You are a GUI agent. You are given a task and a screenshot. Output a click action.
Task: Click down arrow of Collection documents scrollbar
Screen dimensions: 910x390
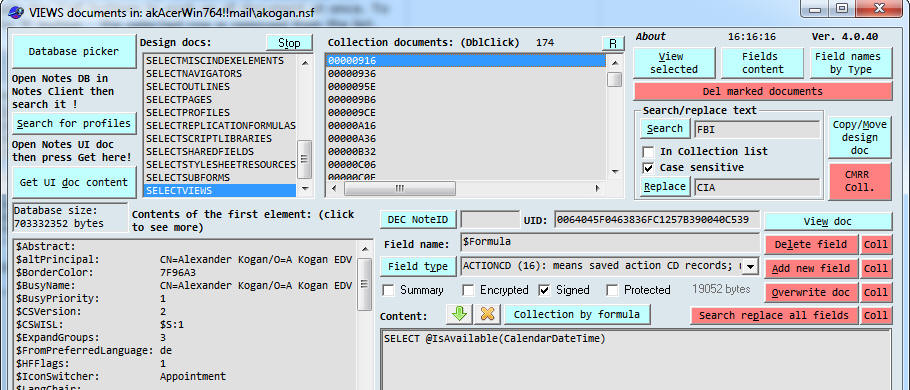615,171
